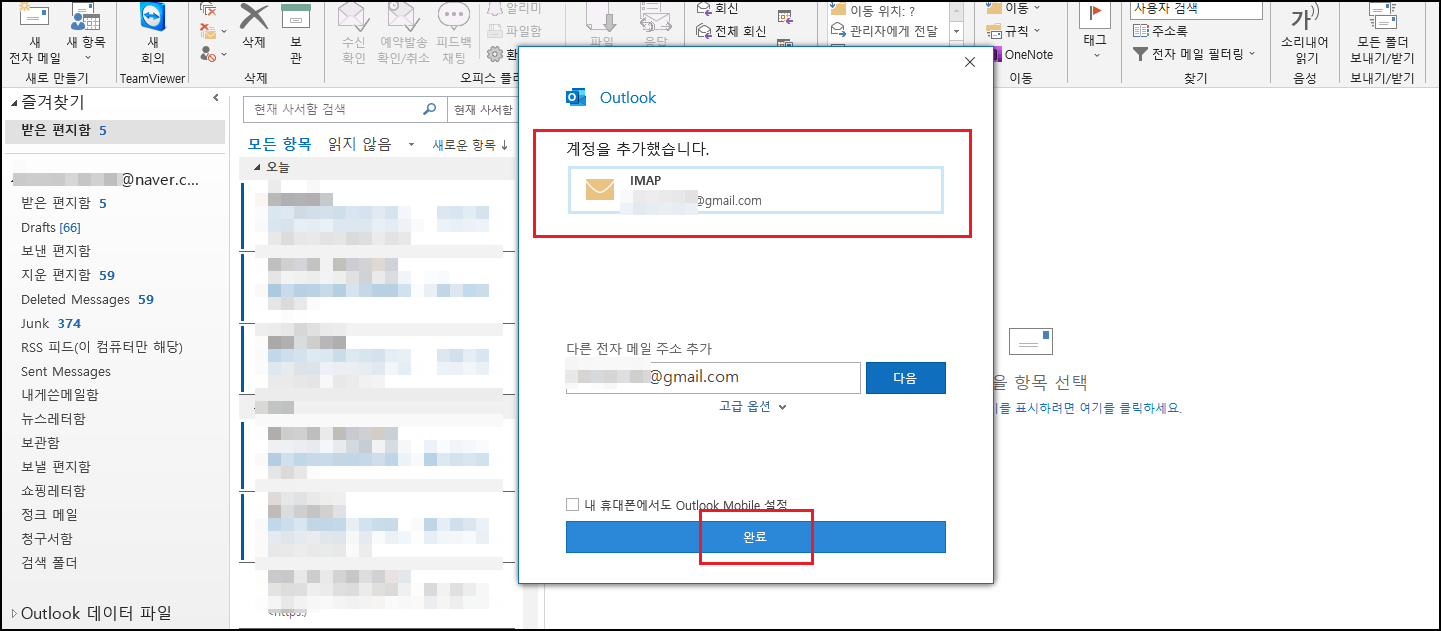The height and width of the screenshot is (631, 1441).
Task: Archive message with 보관 button
Action: pyautogui.click(x=295, y=35)
